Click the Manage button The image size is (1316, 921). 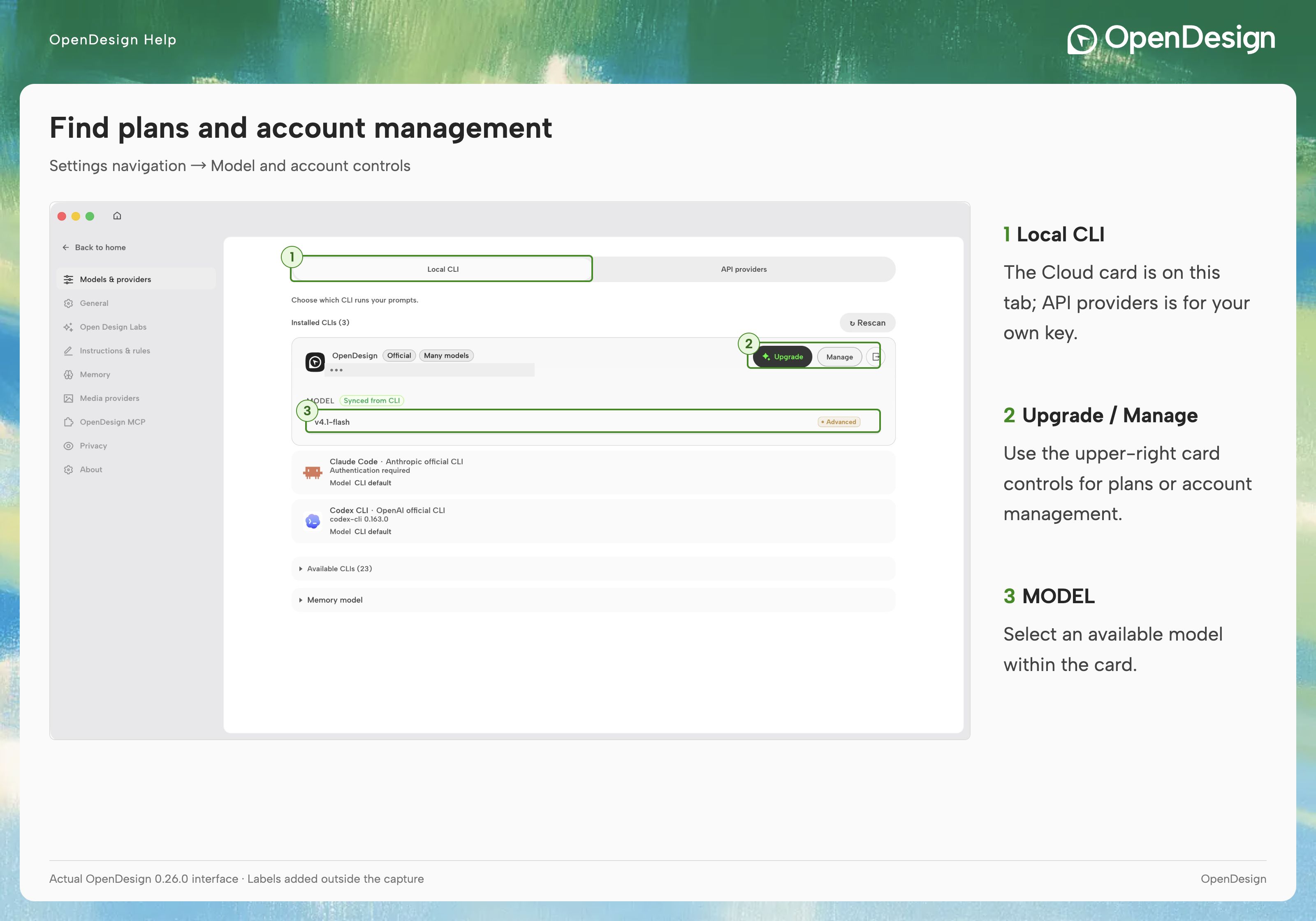(839, 356)
